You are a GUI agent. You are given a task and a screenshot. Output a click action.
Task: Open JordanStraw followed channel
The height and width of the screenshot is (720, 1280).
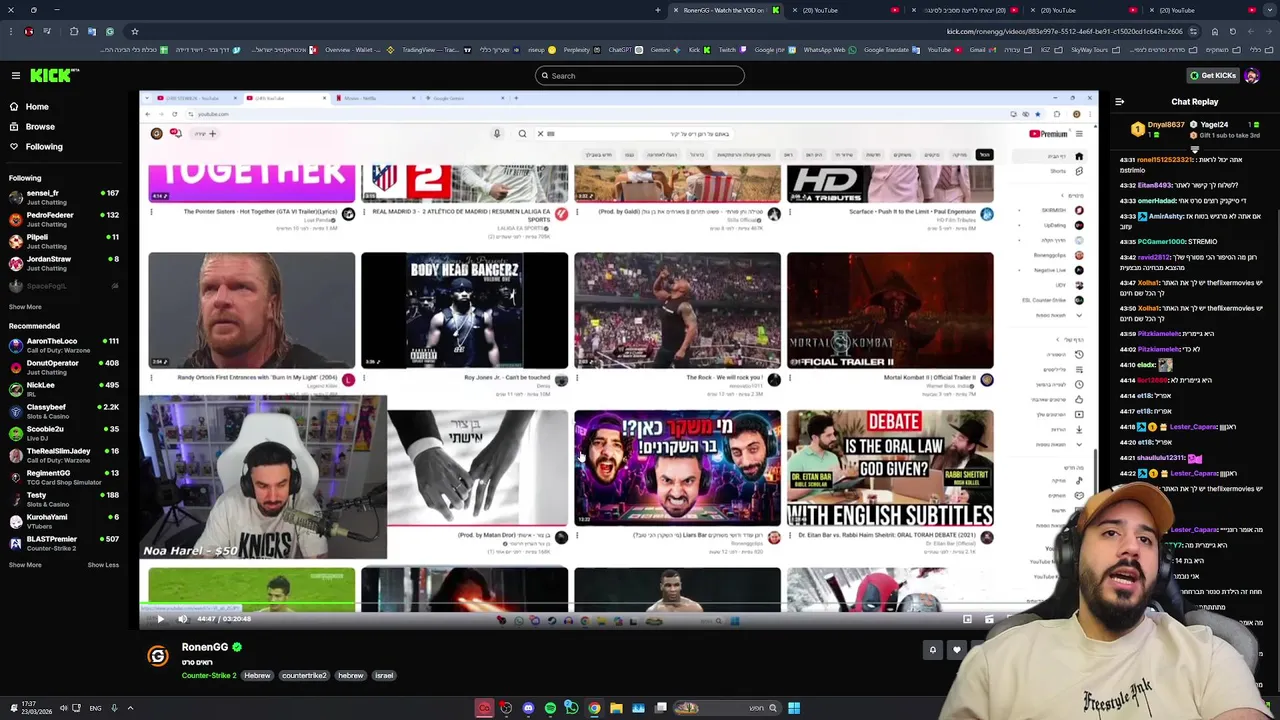pyautogui.click(x=63, y=263)
